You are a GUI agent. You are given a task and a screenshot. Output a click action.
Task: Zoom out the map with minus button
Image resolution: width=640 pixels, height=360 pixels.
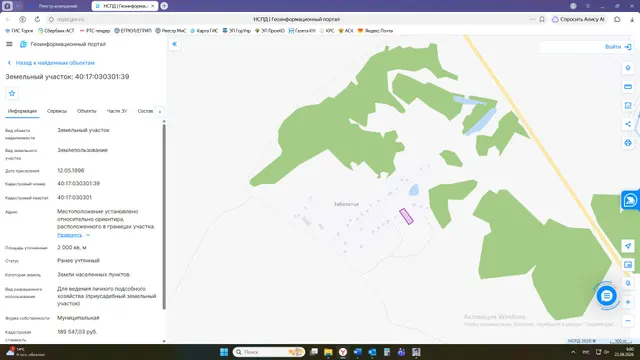pos(628,321)
